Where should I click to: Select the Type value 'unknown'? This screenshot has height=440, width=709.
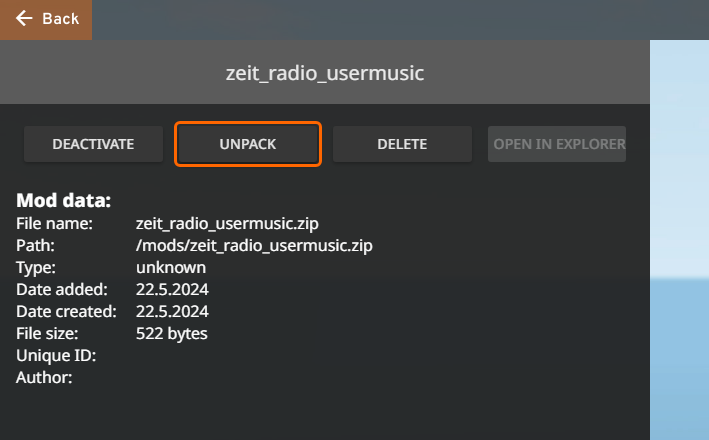coord(171,267)
